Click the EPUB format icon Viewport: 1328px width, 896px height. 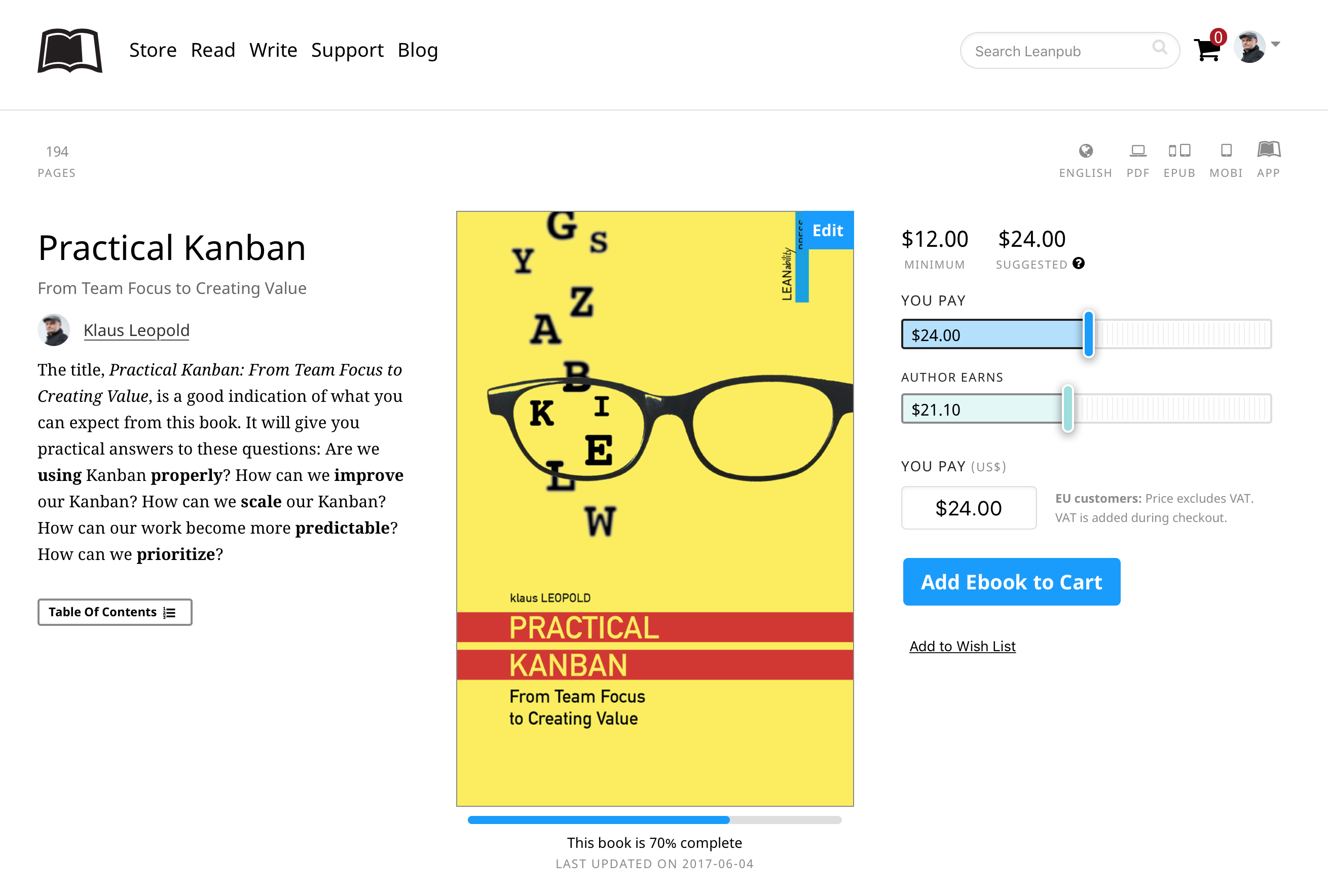1179,151
